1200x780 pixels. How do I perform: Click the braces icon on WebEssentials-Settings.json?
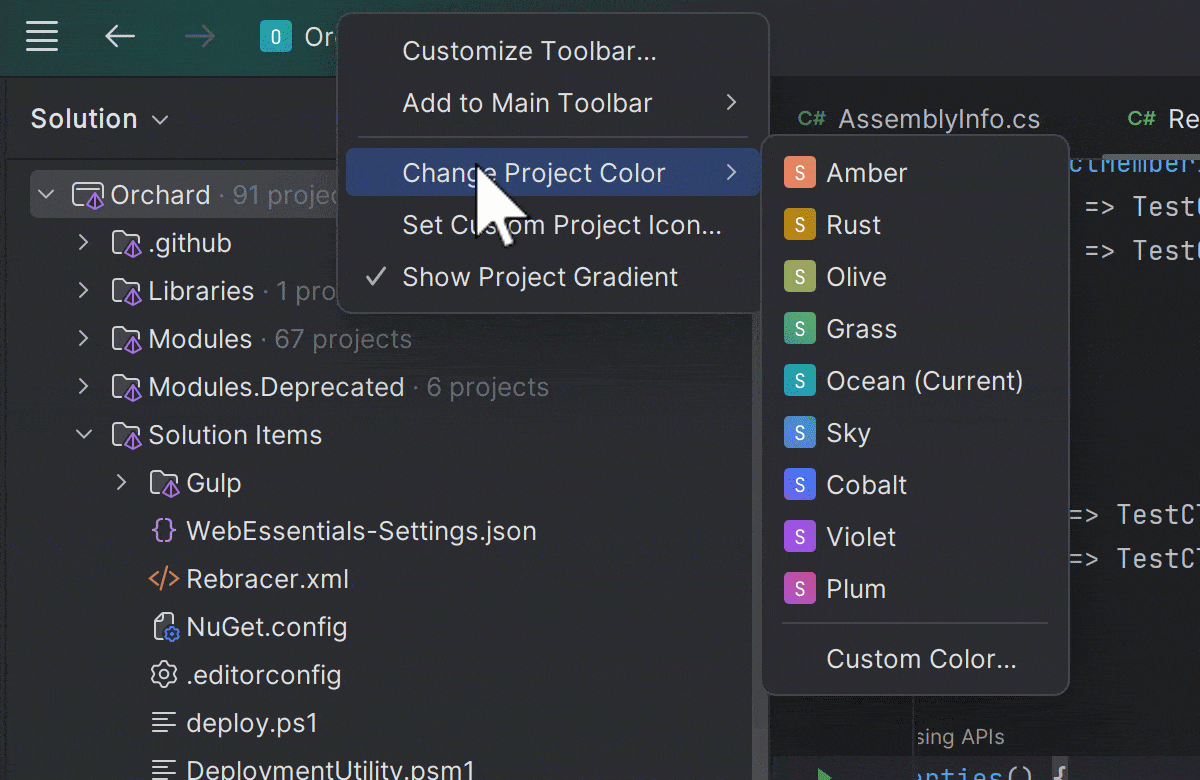(x=163, y=530)
